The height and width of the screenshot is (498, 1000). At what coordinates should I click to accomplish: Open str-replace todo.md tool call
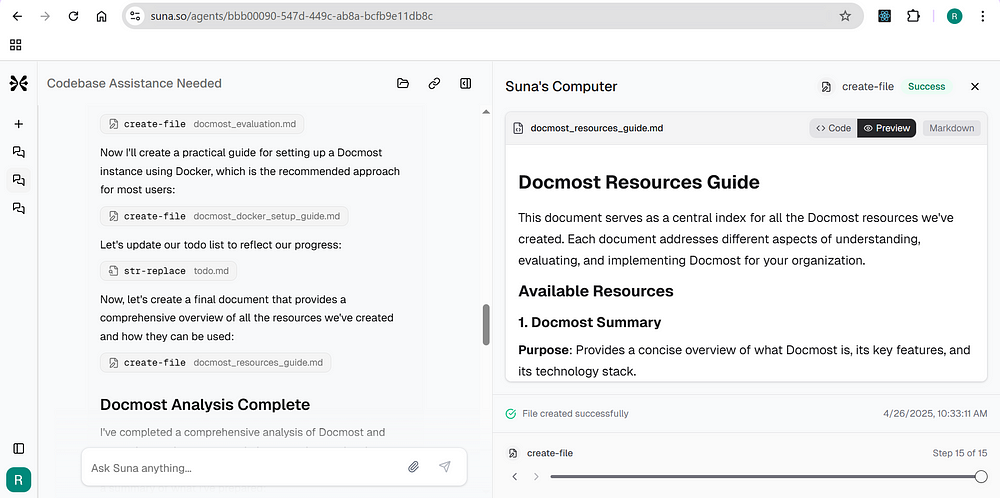[168, 271]
